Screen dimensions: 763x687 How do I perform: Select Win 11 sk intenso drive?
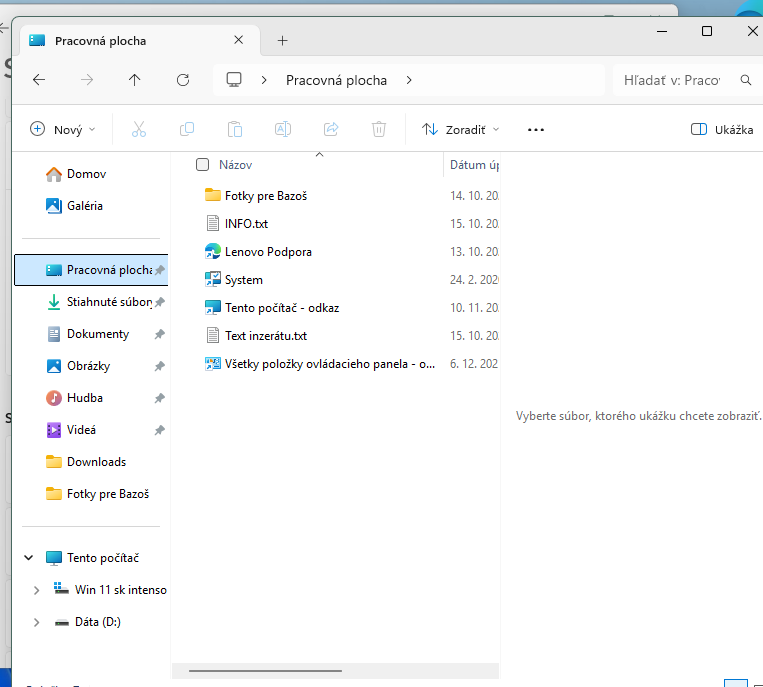(x=110, y=590)
